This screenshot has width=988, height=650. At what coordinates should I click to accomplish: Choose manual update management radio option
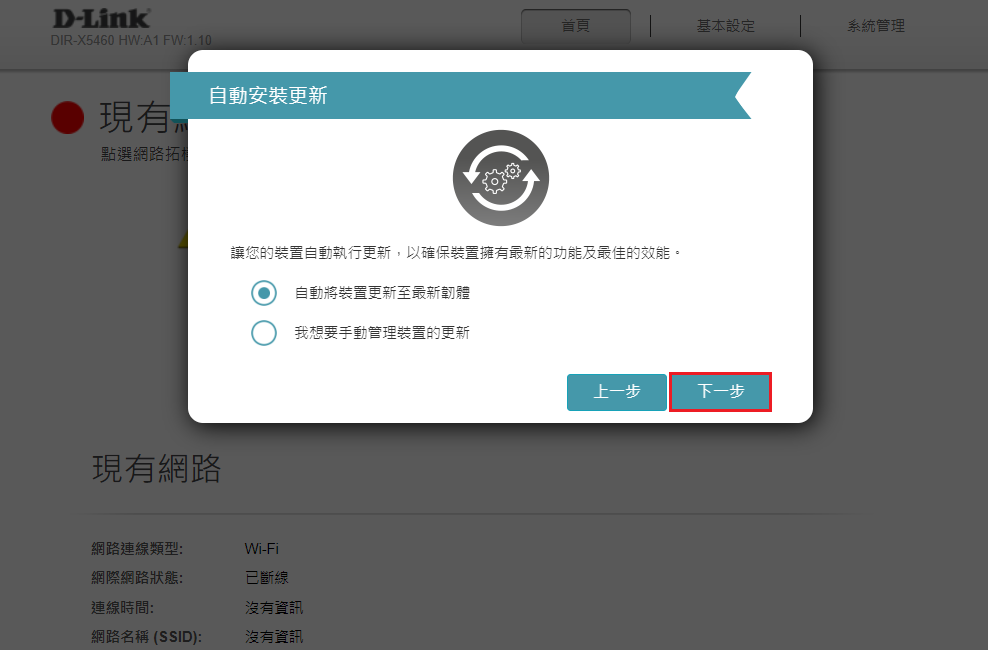tap(264, 333)
